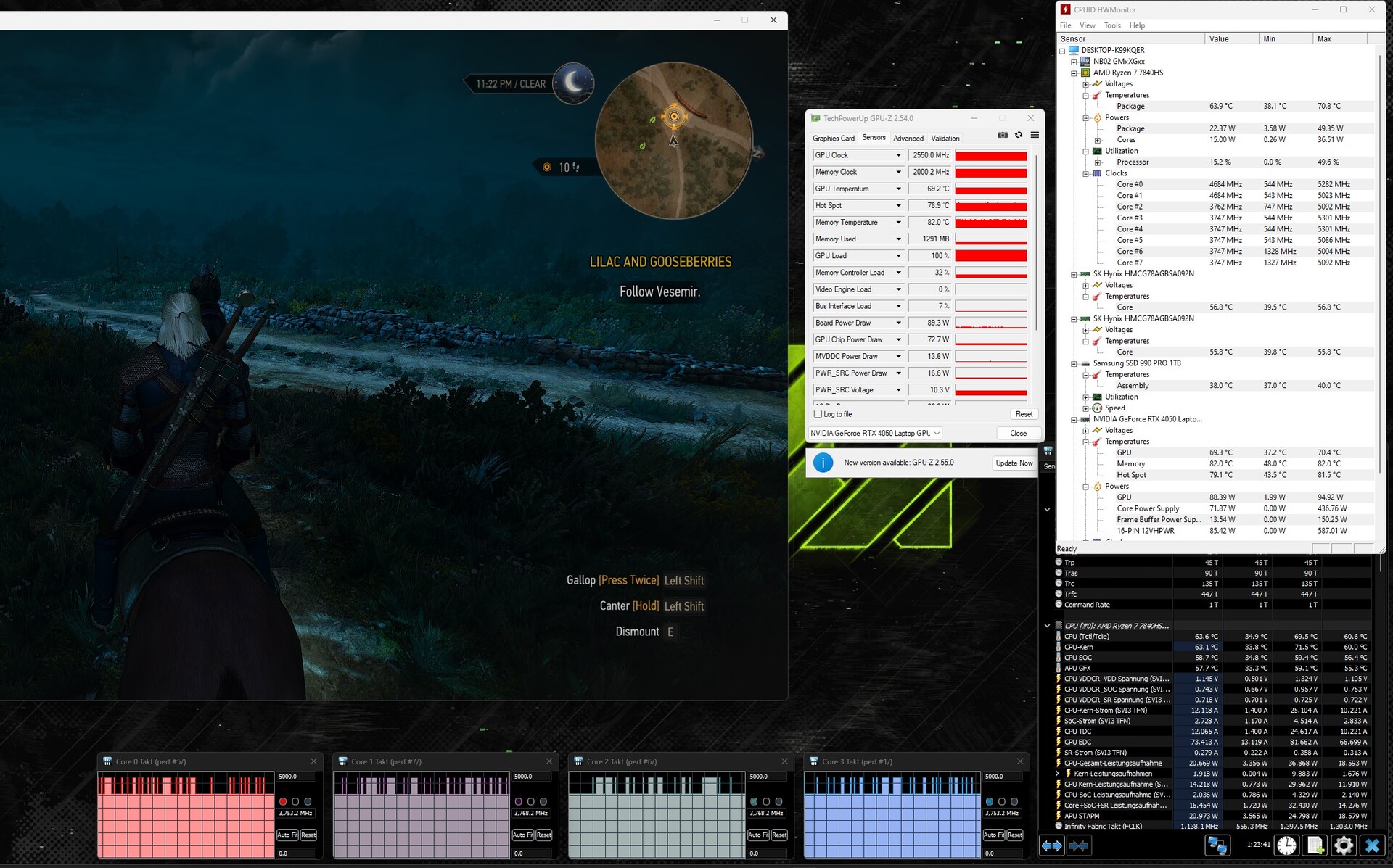Click the HWiNFO log file icon
The height and width of the screenshot is (868, 1393).
click(1315, 845)
